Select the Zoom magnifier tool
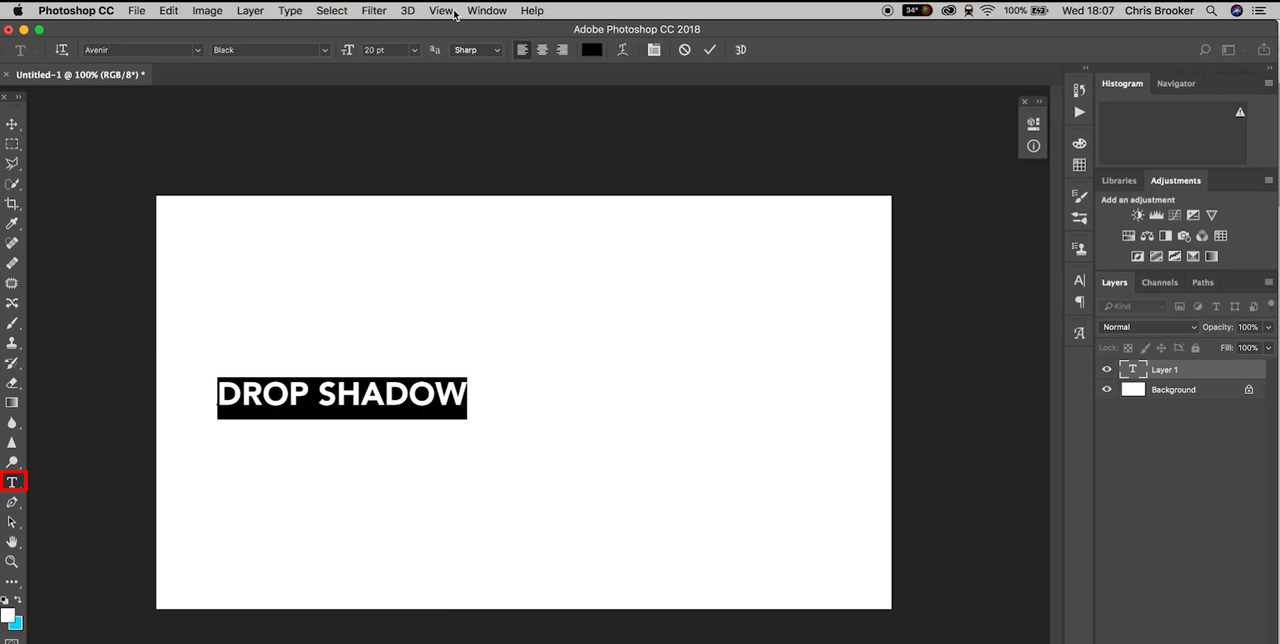The height and width of the screenshot is (644, 1280). (12, 562)
